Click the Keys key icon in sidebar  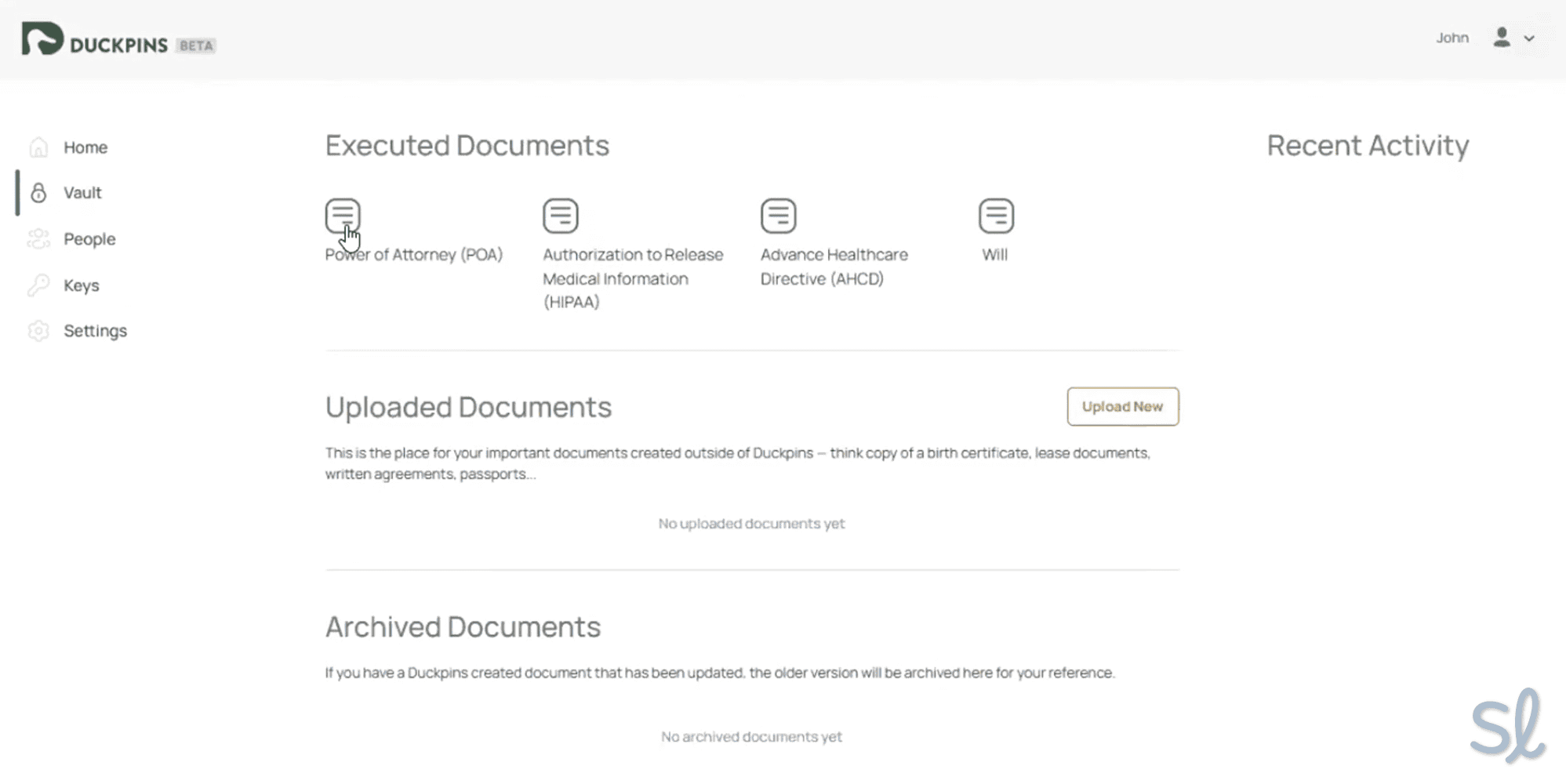click(38, 285)
